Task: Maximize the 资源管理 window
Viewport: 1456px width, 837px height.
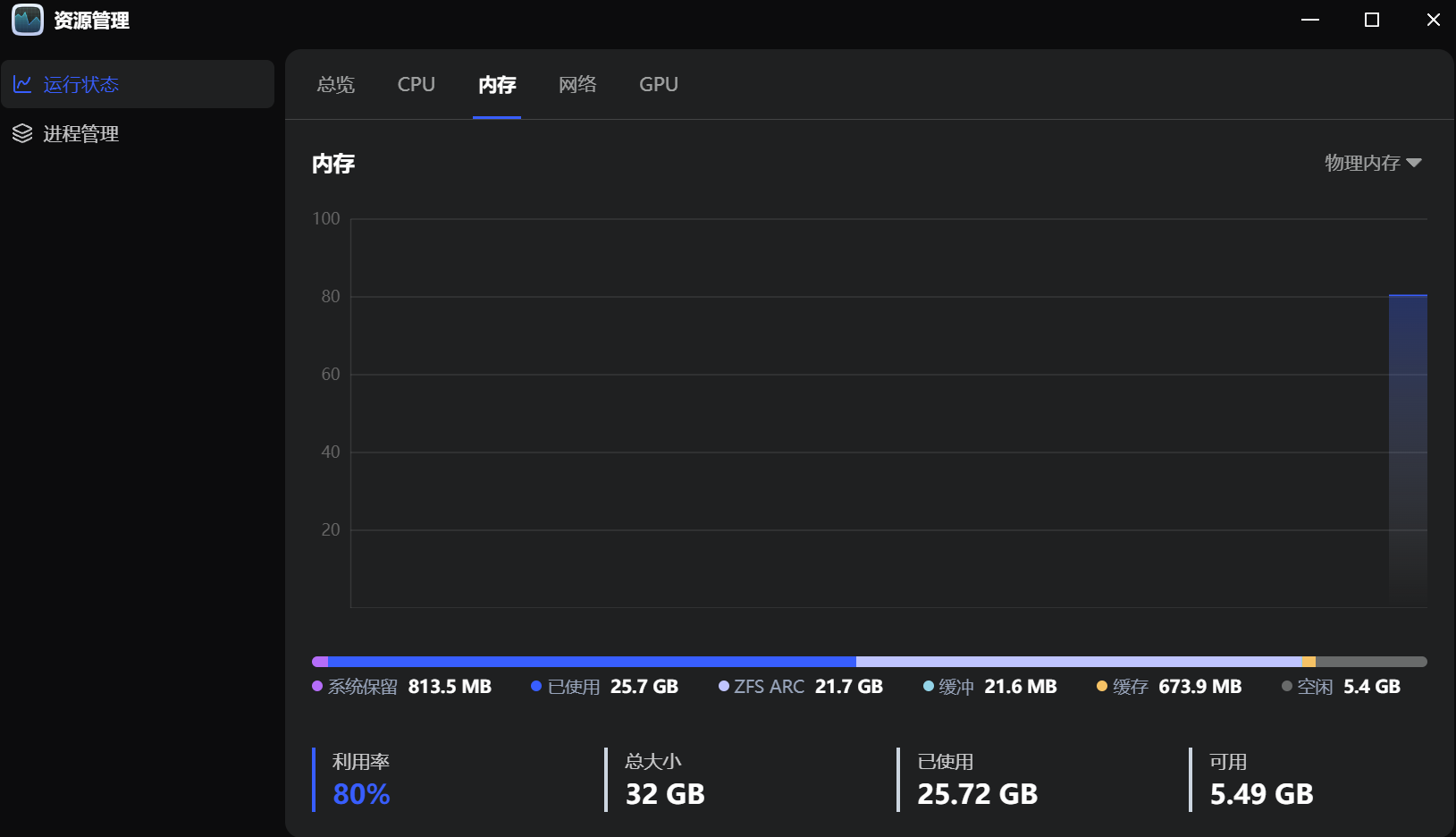Action: (1372, 20)
